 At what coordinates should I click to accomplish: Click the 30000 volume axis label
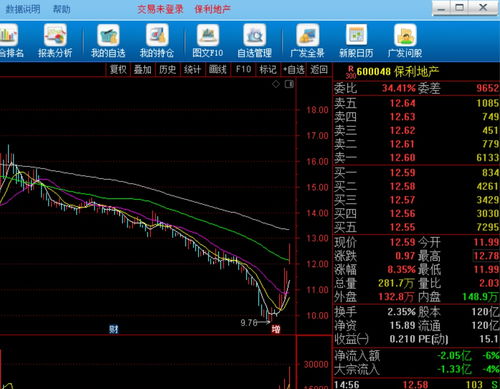point(316,365)
